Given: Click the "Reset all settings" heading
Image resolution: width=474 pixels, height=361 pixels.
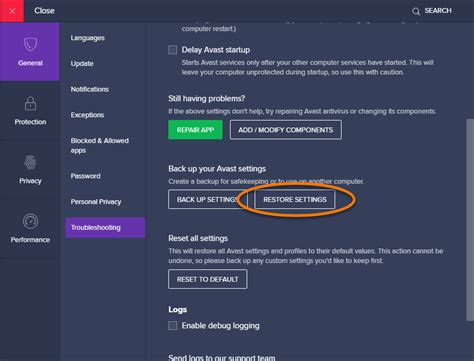Looking at the screenshot, I should (198, 238).
